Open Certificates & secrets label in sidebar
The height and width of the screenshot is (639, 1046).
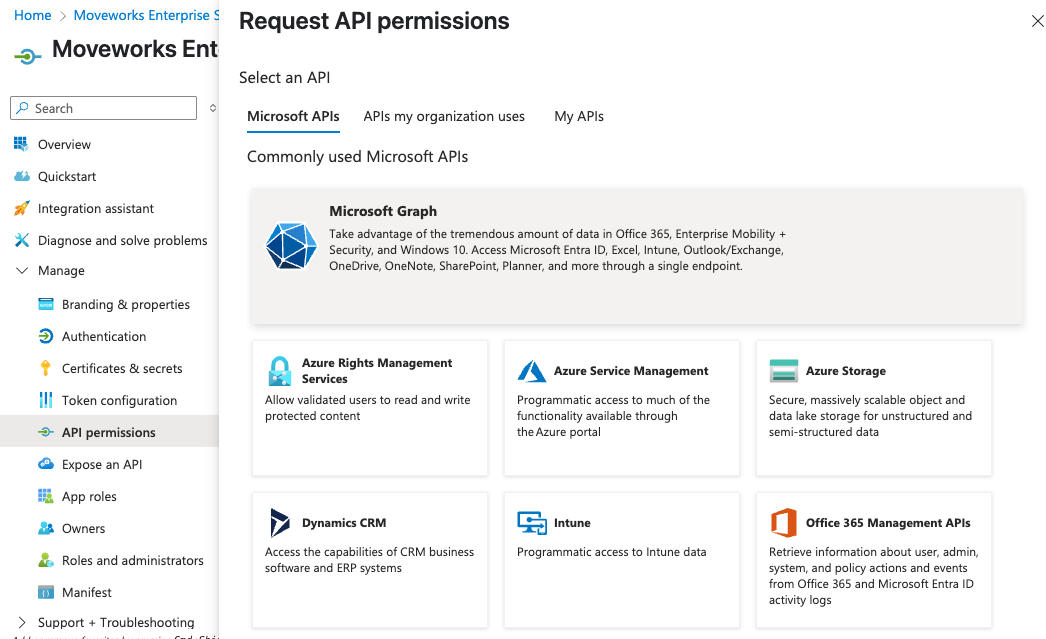pos(122,368)
